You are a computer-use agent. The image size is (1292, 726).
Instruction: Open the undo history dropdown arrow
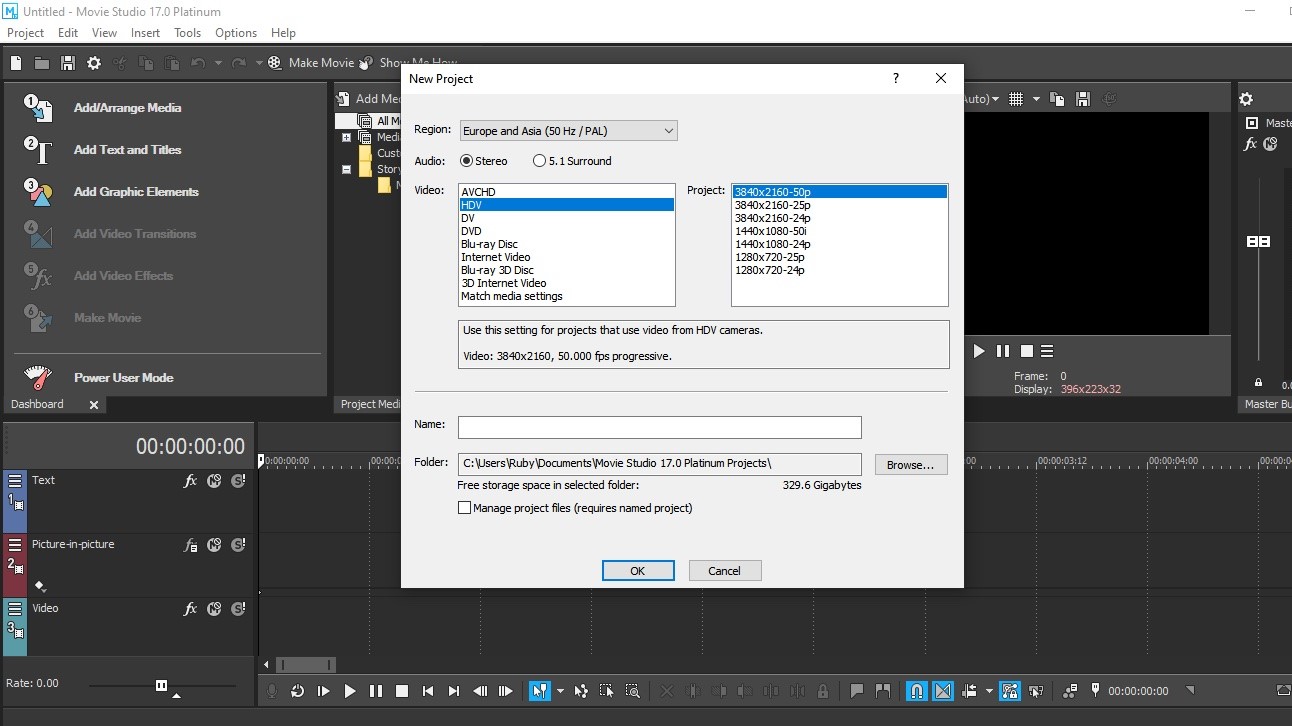(x=218, y=63)
